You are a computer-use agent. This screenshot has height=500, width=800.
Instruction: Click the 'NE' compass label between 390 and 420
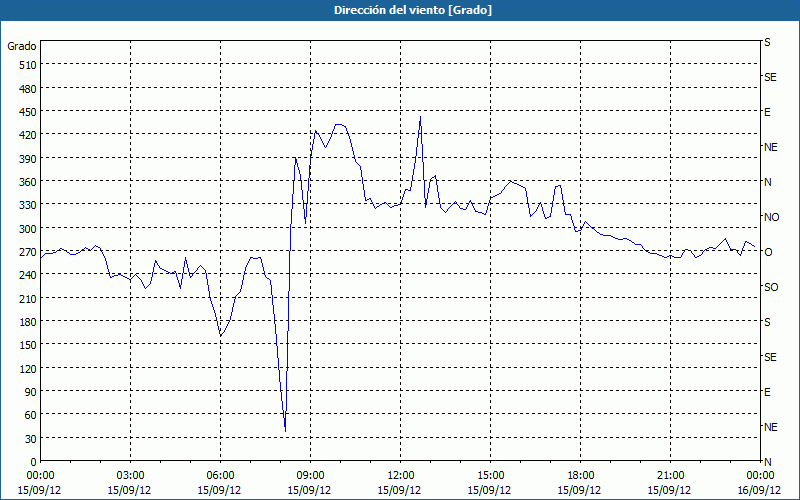coord(770,147)
